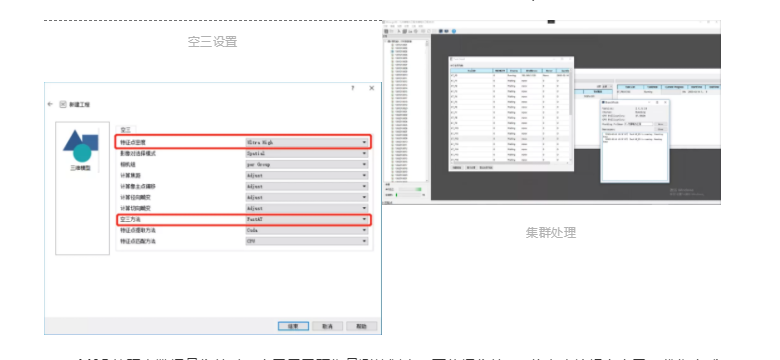
Task: Click the highlighted default button in dialog footer
Action: tap(293, 327)
